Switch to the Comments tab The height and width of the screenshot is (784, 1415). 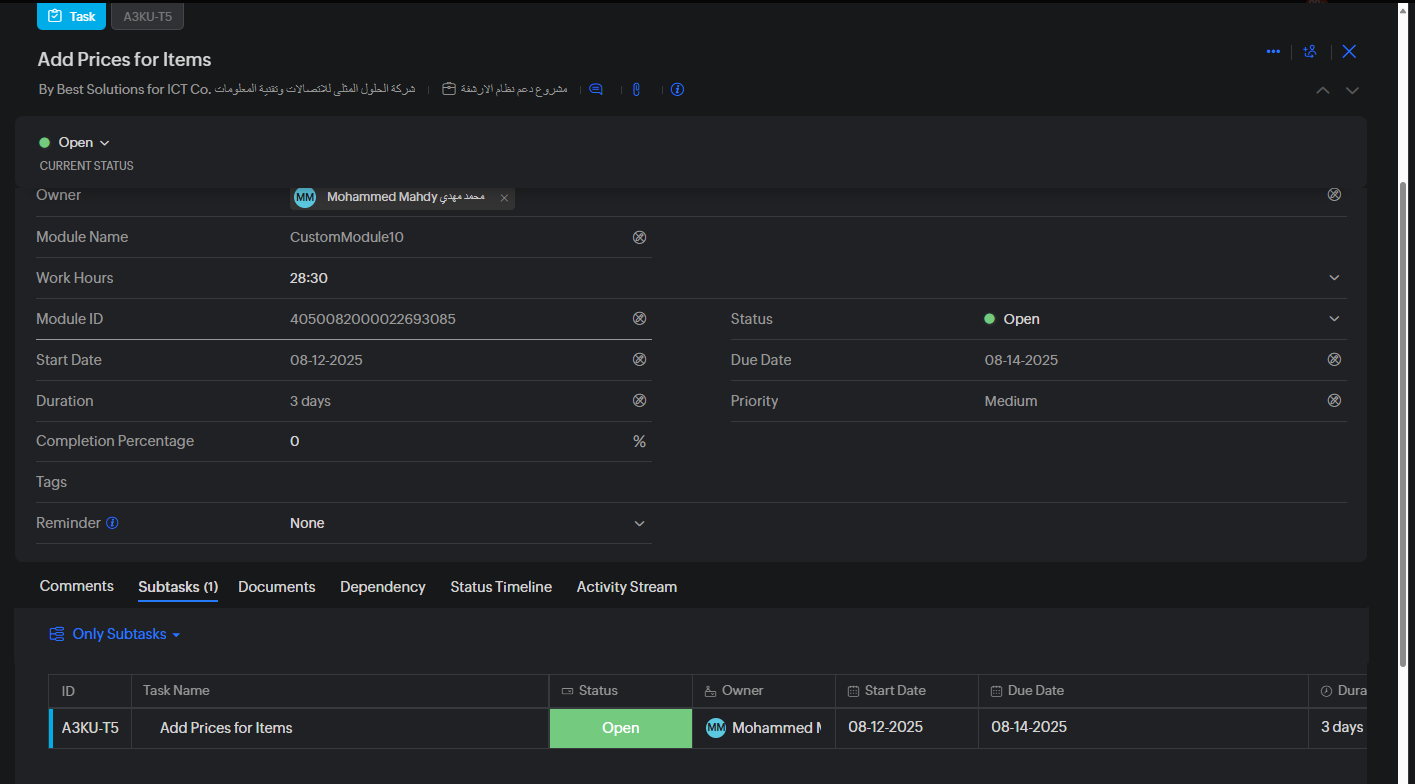[x=76, y=586]
